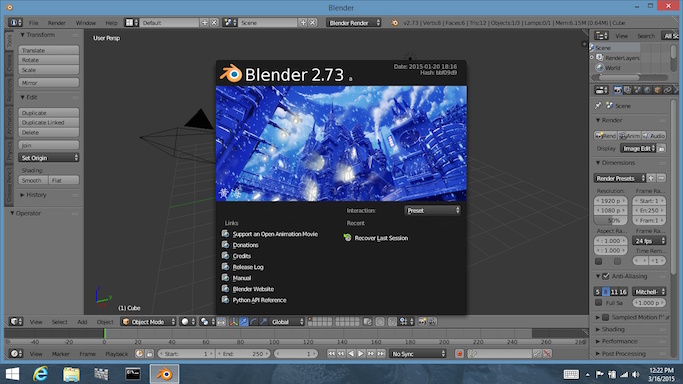Enable the Sampled Motion Blur checkbox
The height and width of the screenshot is (384, 683).
[x=606, y=317]
